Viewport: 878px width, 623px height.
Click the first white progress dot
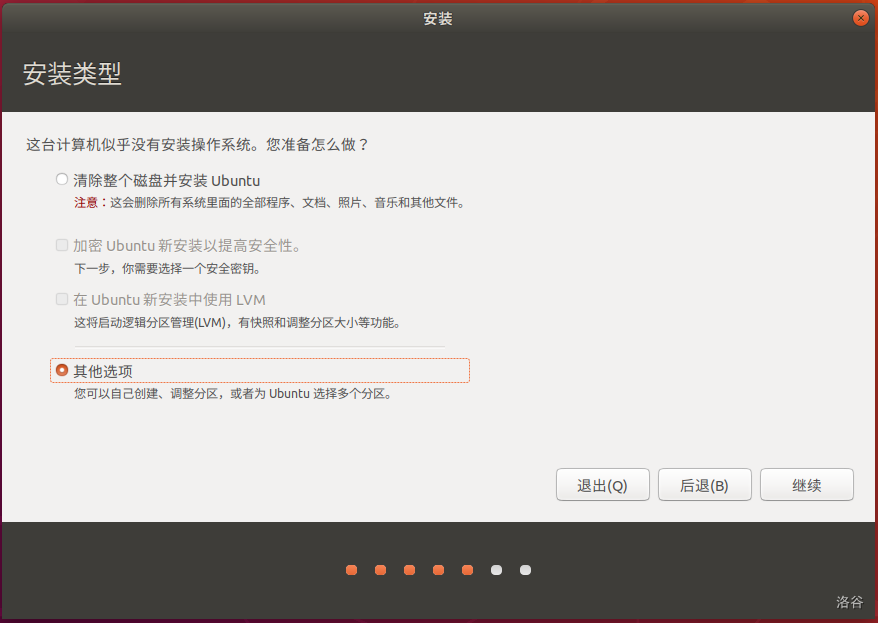[x=497, y=570]
